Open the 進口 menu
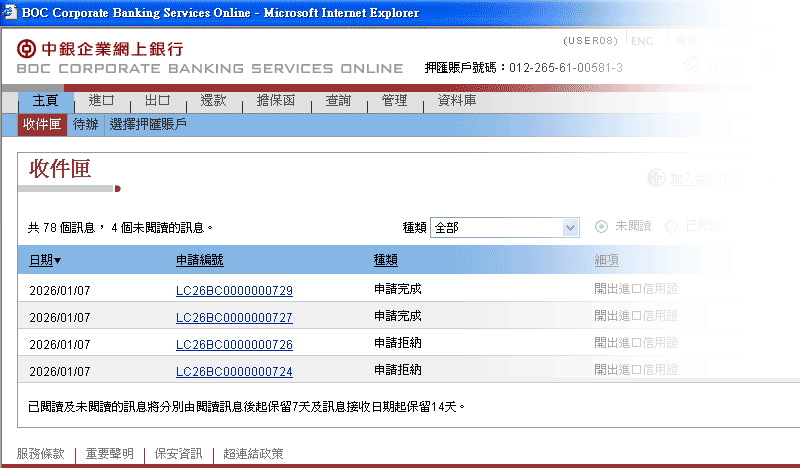The image size is (800, 468). (x=101, y=101)
